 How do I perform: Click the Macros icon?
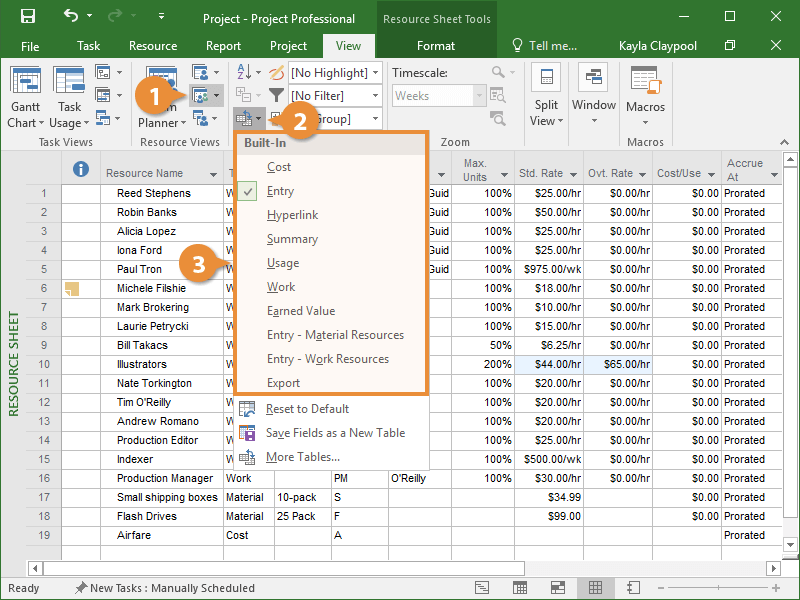coord(645,84)
